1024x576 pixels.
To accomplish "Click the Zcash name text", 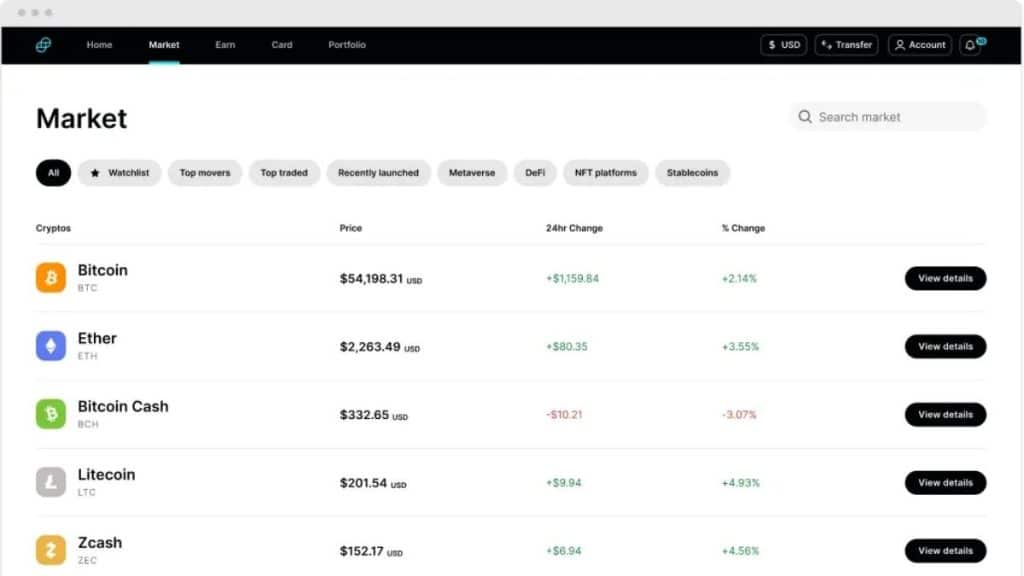I will tap(100, 543).
